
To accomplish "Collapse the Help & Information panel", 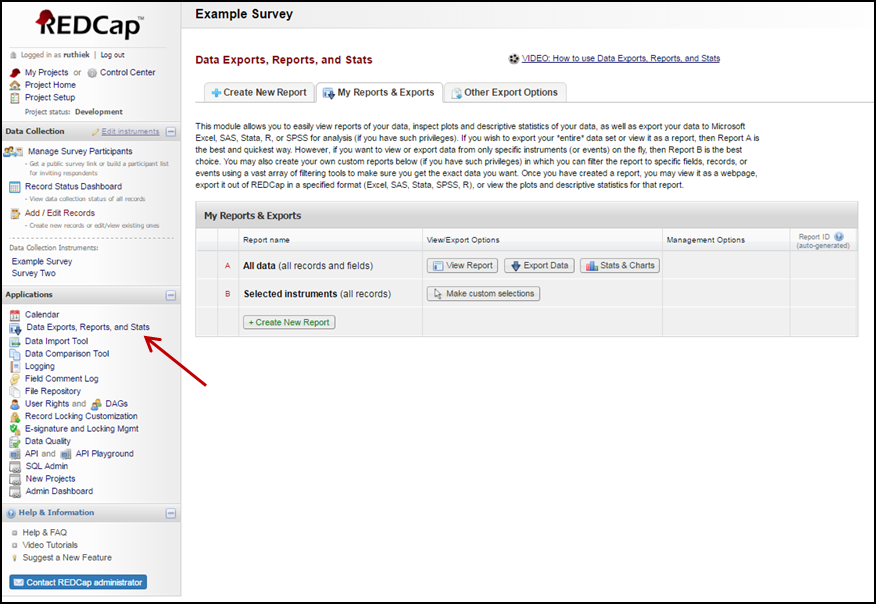I will click(x=170, y=513).
